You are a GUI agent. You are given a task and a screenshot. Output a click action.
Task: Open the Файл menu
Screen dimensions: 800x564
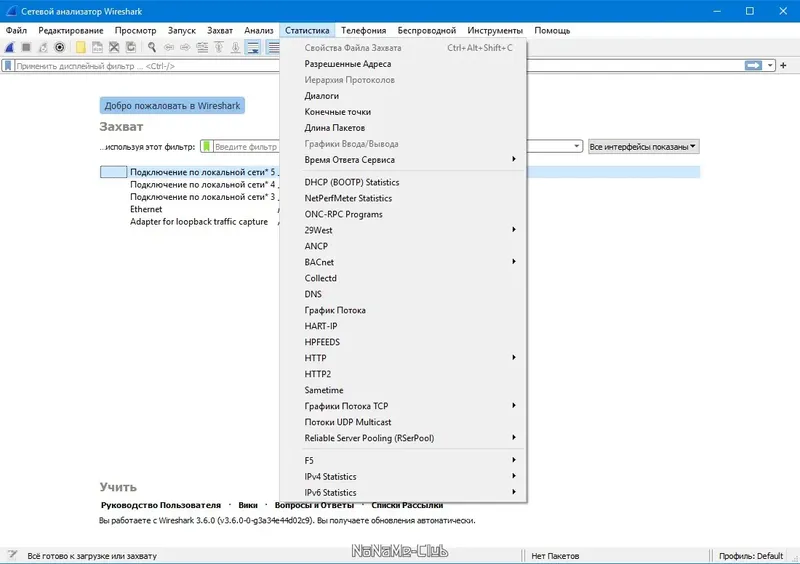point(16,31)
